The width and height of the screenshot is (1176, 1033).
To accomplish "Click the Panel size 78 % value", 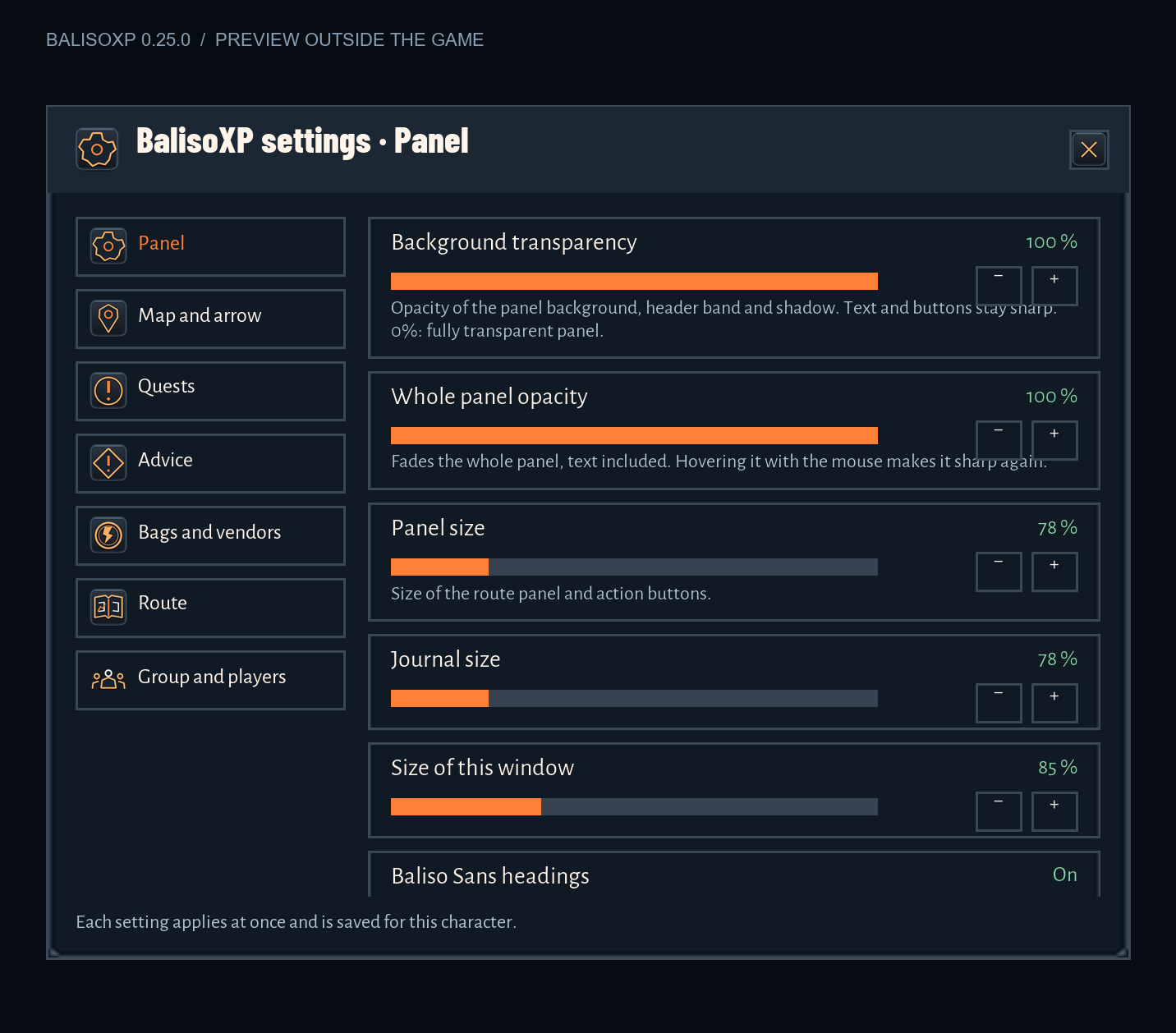I will click(1058, 528).
